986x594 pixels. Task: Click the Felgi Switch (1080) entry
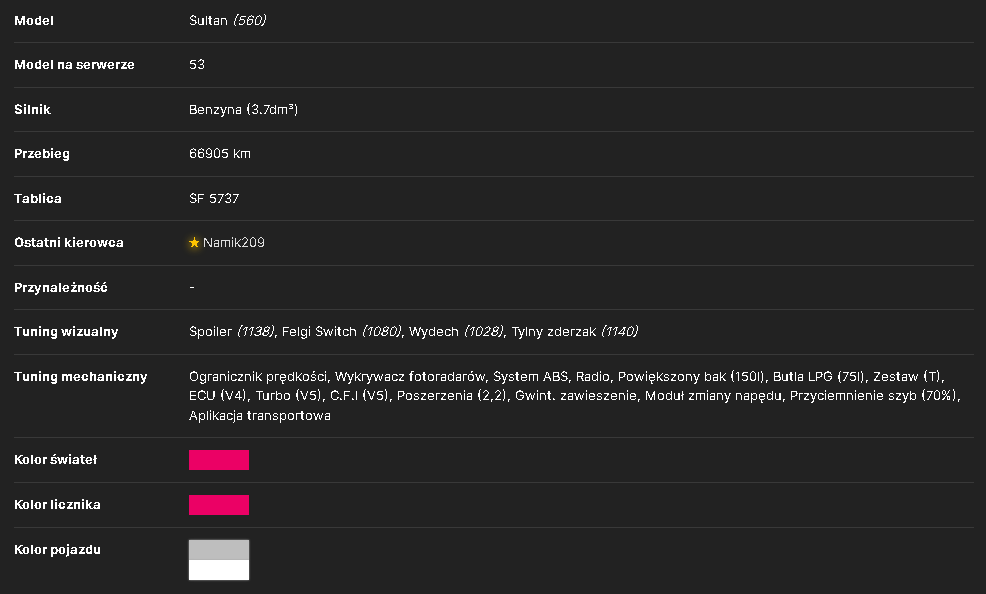(x=341, y=331)
